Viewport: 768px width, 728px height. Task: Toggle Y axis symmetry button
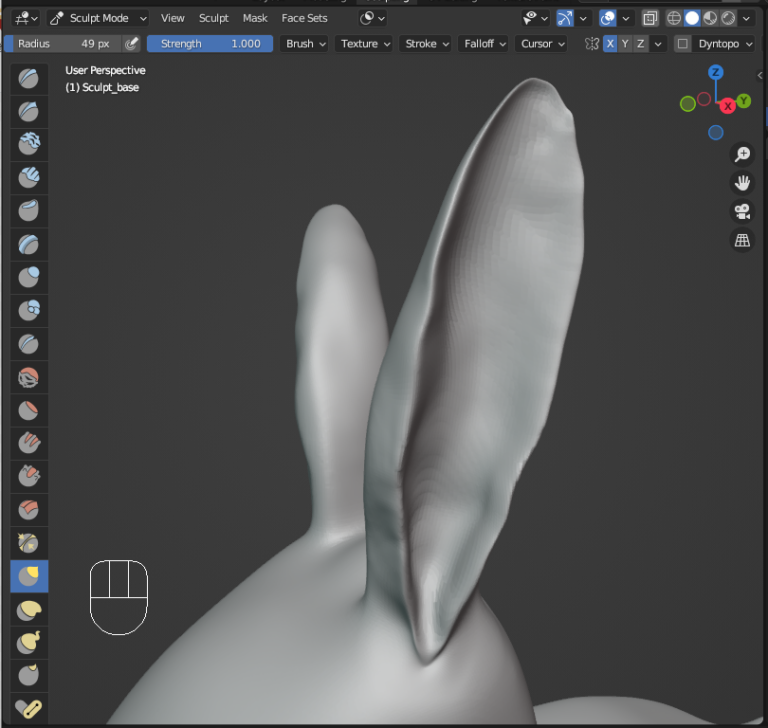tap(625, 44)
